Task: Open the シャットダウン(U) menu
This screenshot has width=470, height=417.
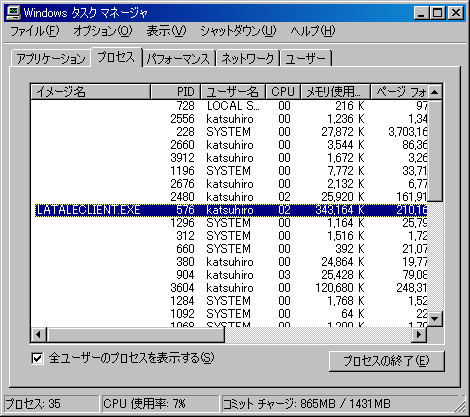Action: point(238,31)
